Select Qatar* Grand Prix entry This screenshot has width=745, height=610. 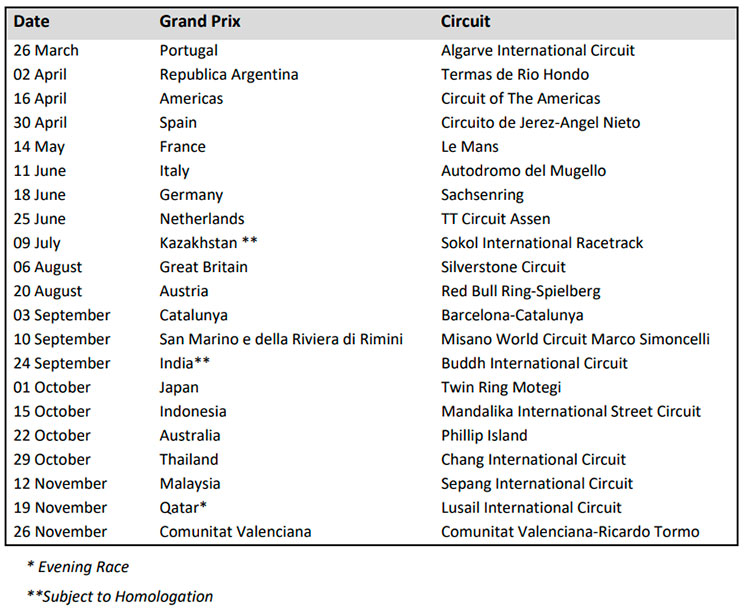click(x=183, y=508)
